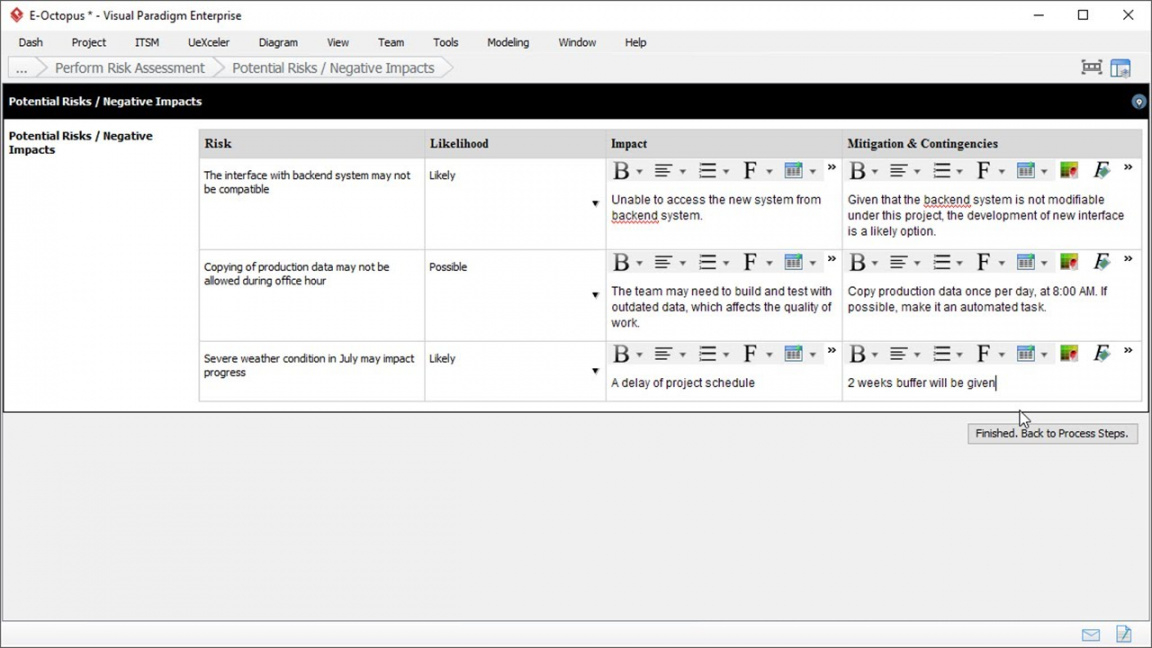Viewport: 1152px width, 648px height.
Task: Click Bold in the 'Given that the backend' Mitigation toolbar
Action: coord(857,171)
